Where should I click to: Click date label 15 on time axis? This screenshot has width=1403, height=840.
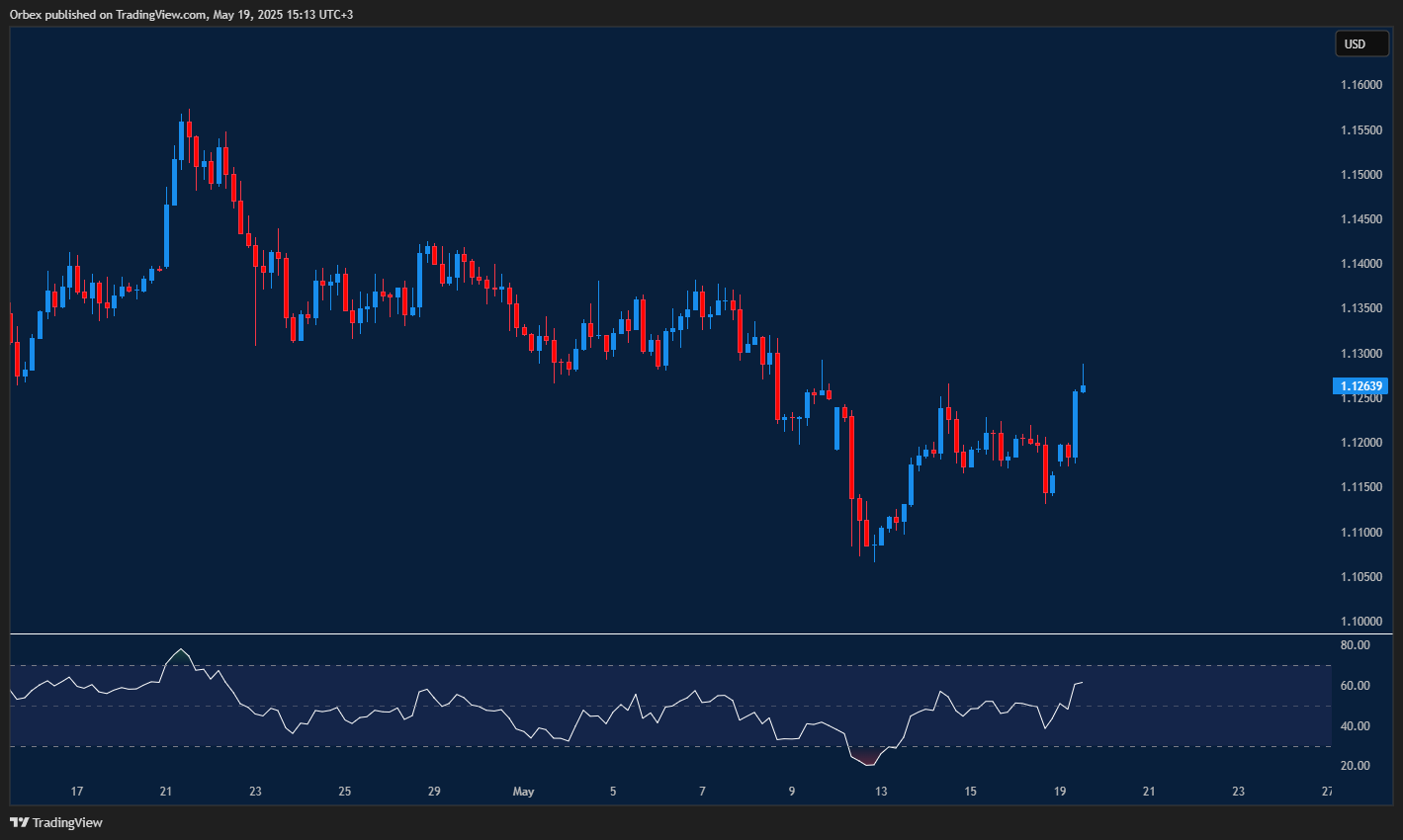pyautogui.click(x=971, y=792)
